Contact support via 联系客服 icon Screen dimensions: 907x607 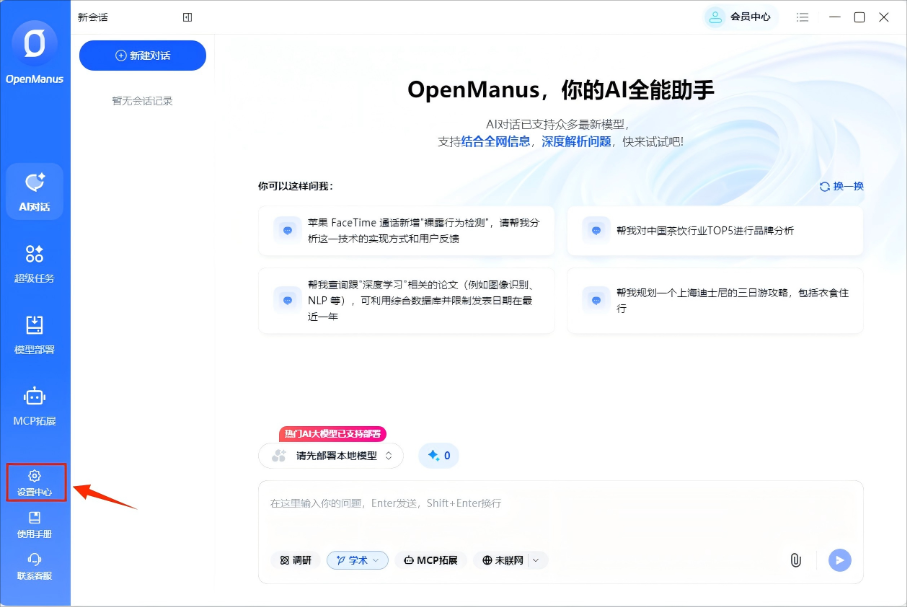(35, 567)
